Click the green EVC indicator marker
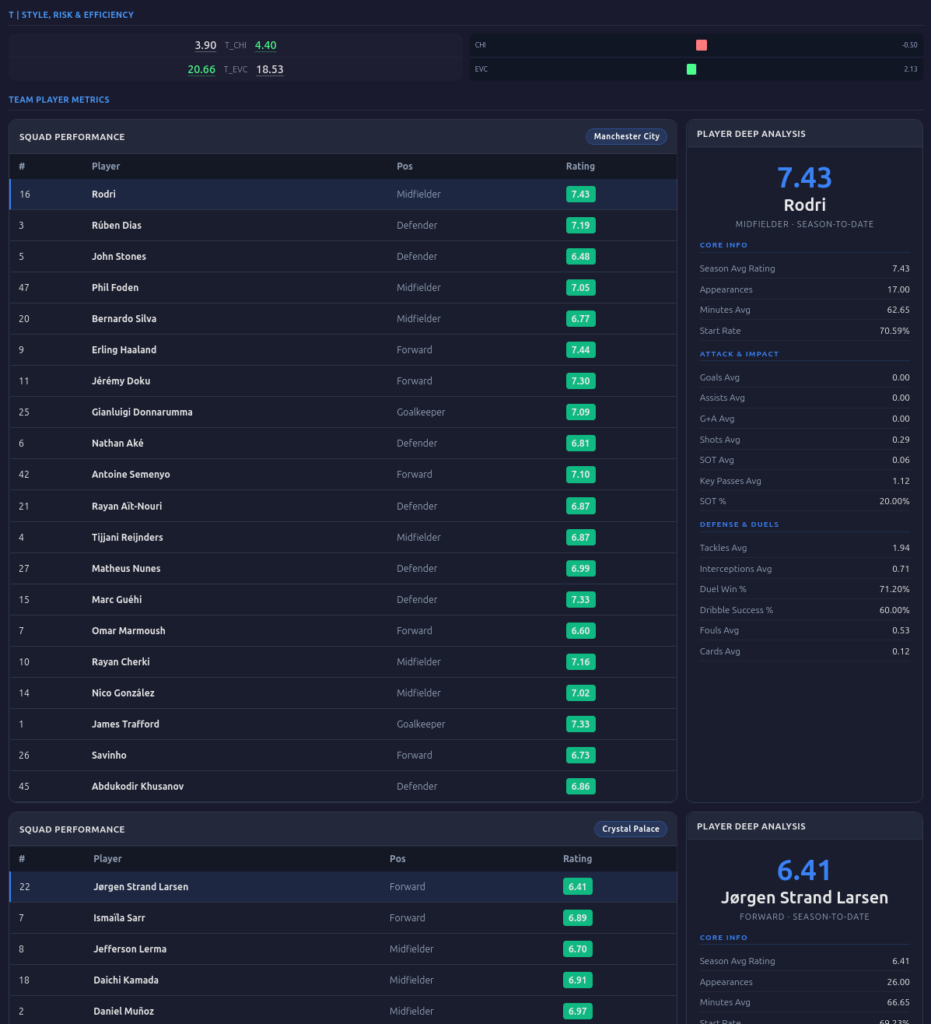 tap(691, 69)
